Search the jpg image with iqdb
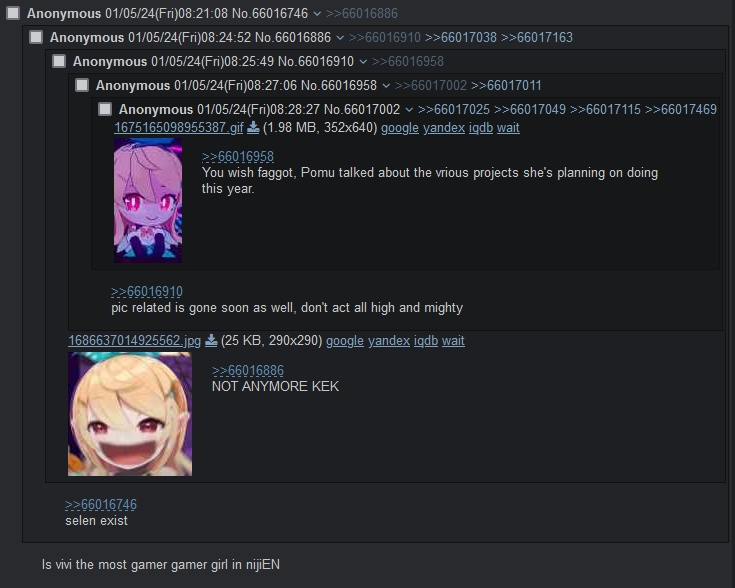The height and width of the screenshot is (588, 735). coord(426,340)
